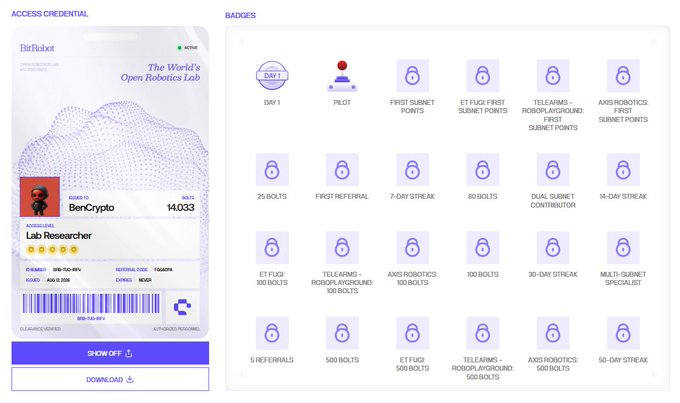Click the 14.033 bolts value
Screen dimensions: 680x403
click(x=180, y=208)
